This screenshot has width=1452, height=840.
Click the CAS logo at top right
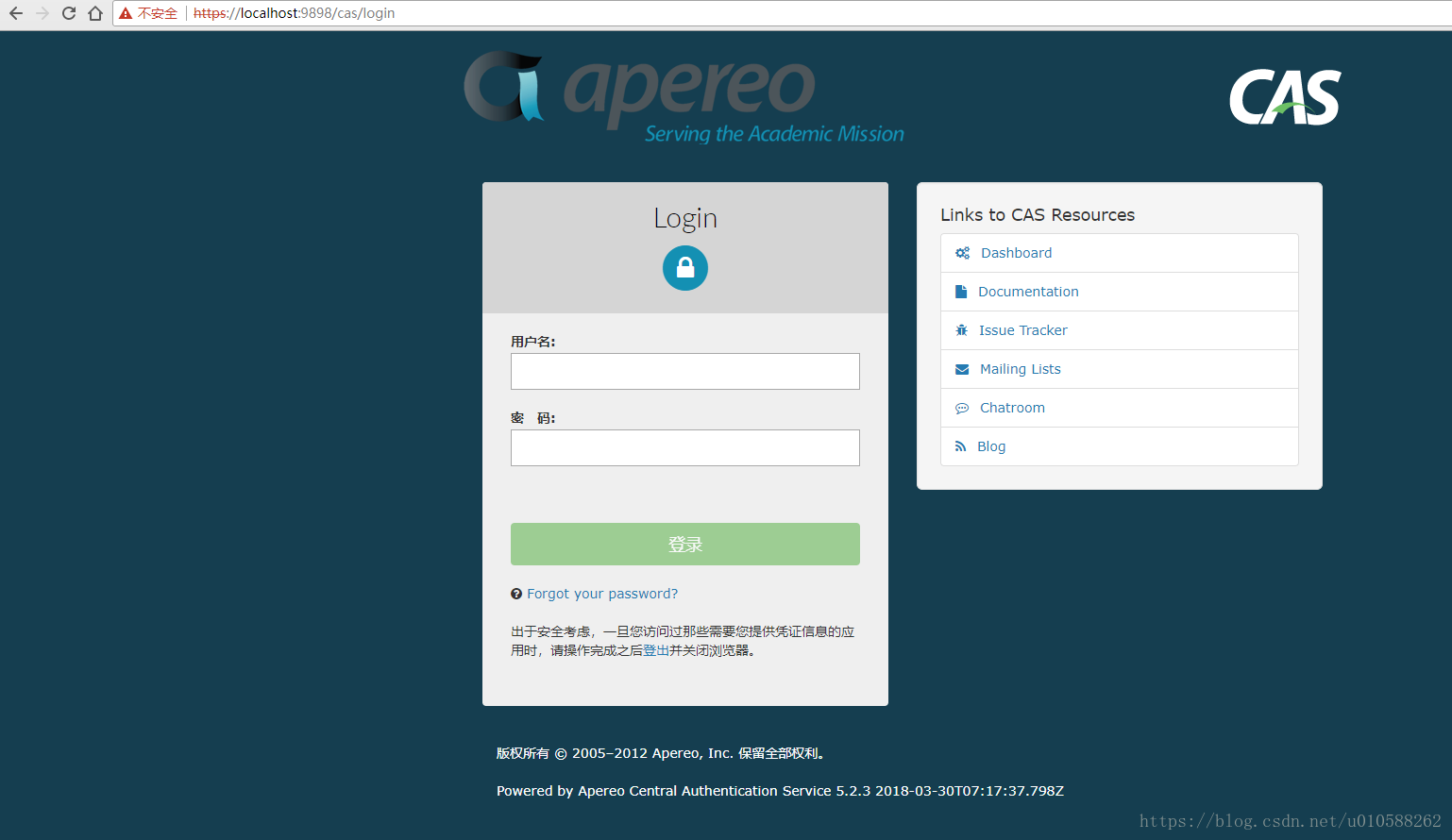tap(1285, 97)
